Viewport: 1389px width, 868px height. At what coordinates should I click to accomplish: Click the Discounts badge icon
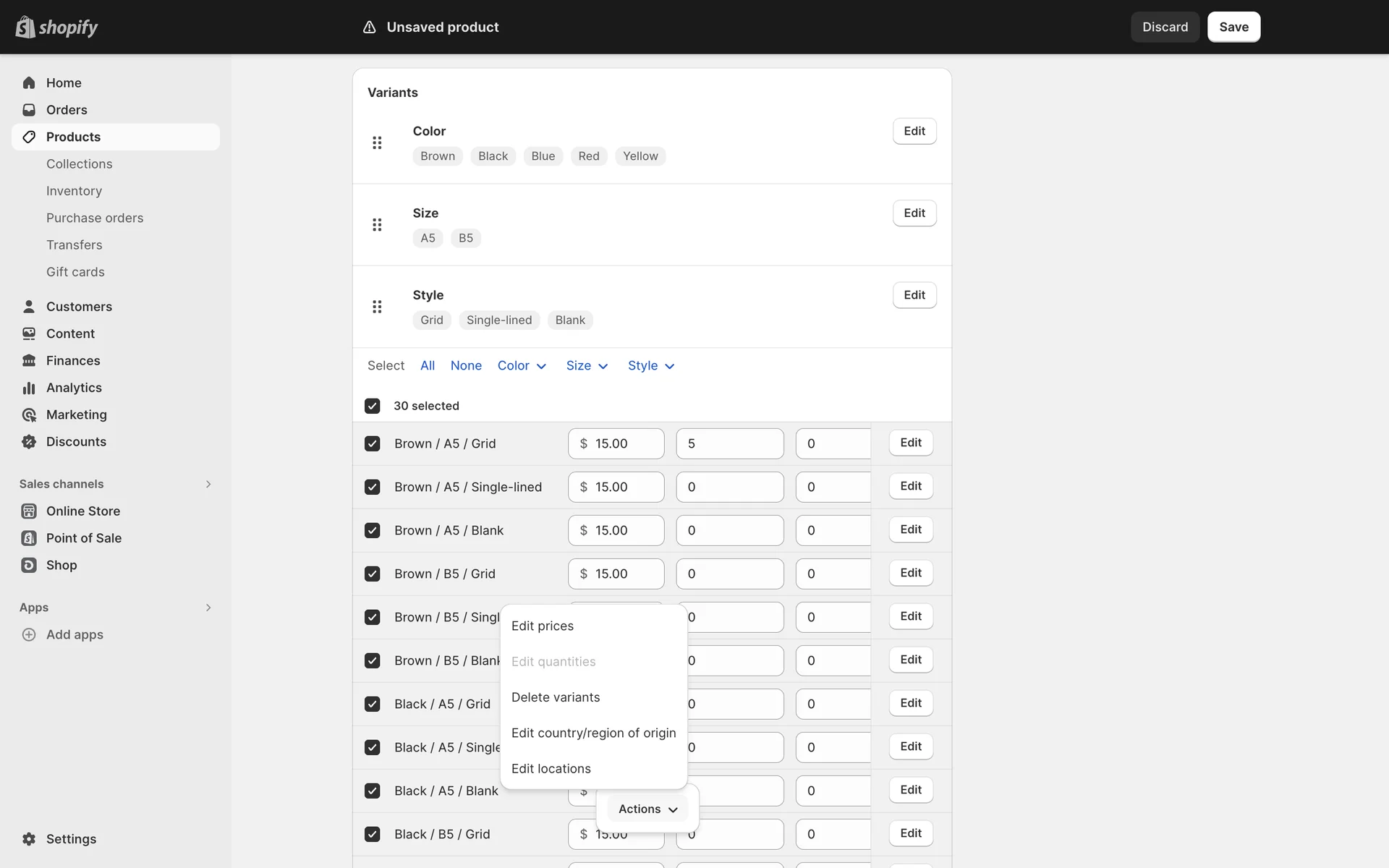[x=29, y=442]
